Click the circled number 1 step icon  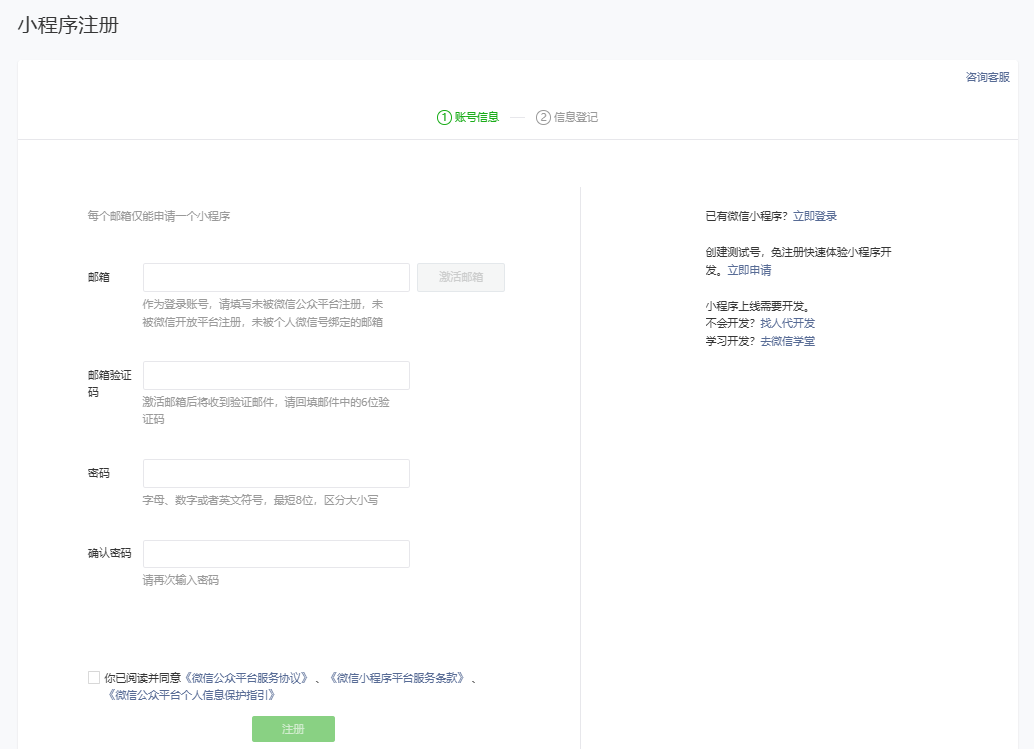point(444,117)
